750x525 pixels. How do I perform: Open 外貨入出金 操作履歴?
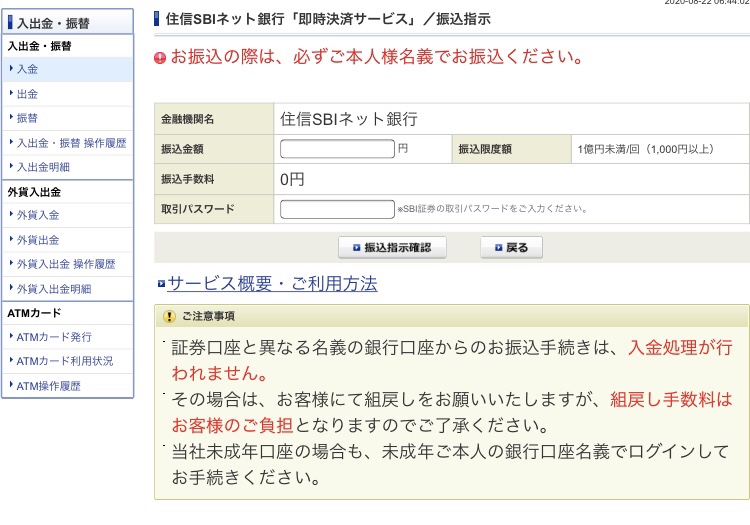coord(66,264)
